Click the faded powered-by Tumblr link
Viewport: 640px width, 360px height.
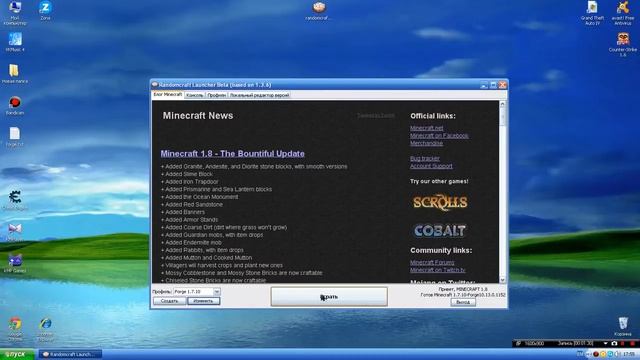click(x=376, y=116)
